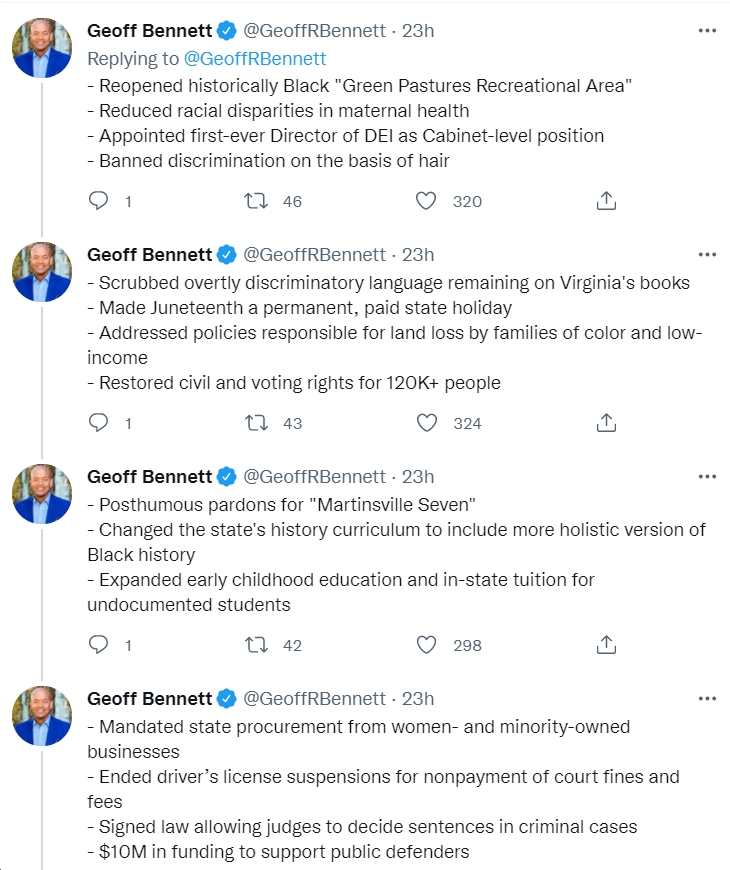Open the 'Replying to @GeoffRBennett' link
Viewport: 730px width, 870px height.
pyautogui.click(x=255, y=58)
